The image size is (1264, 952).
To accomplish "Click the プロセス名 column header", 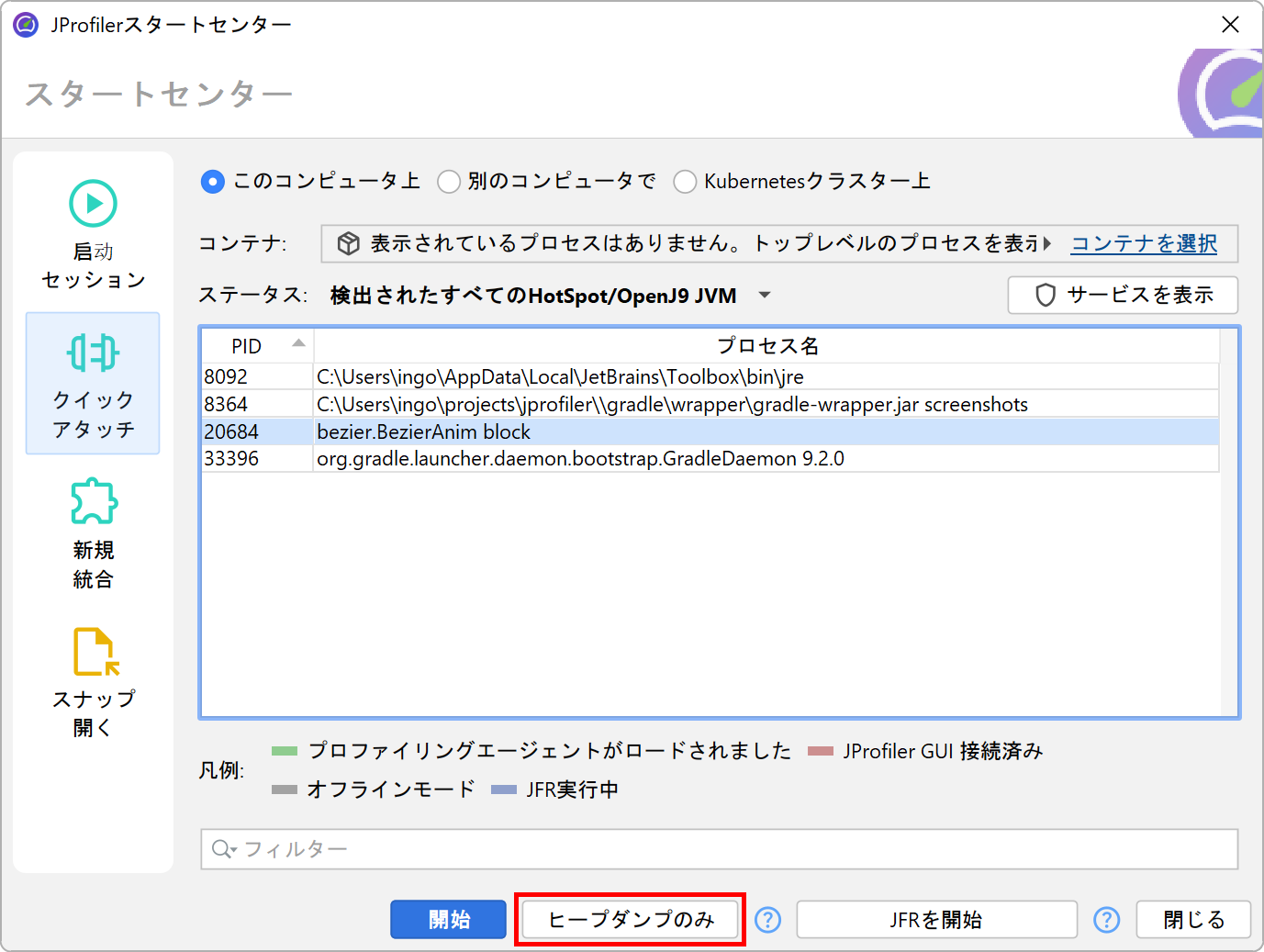I will click(766, 346).
